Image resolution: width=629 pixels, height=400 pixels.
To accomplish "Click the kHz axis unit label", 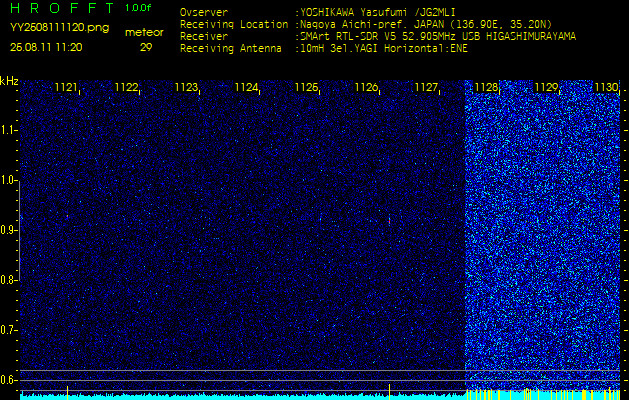I will (x=9, y=81).
